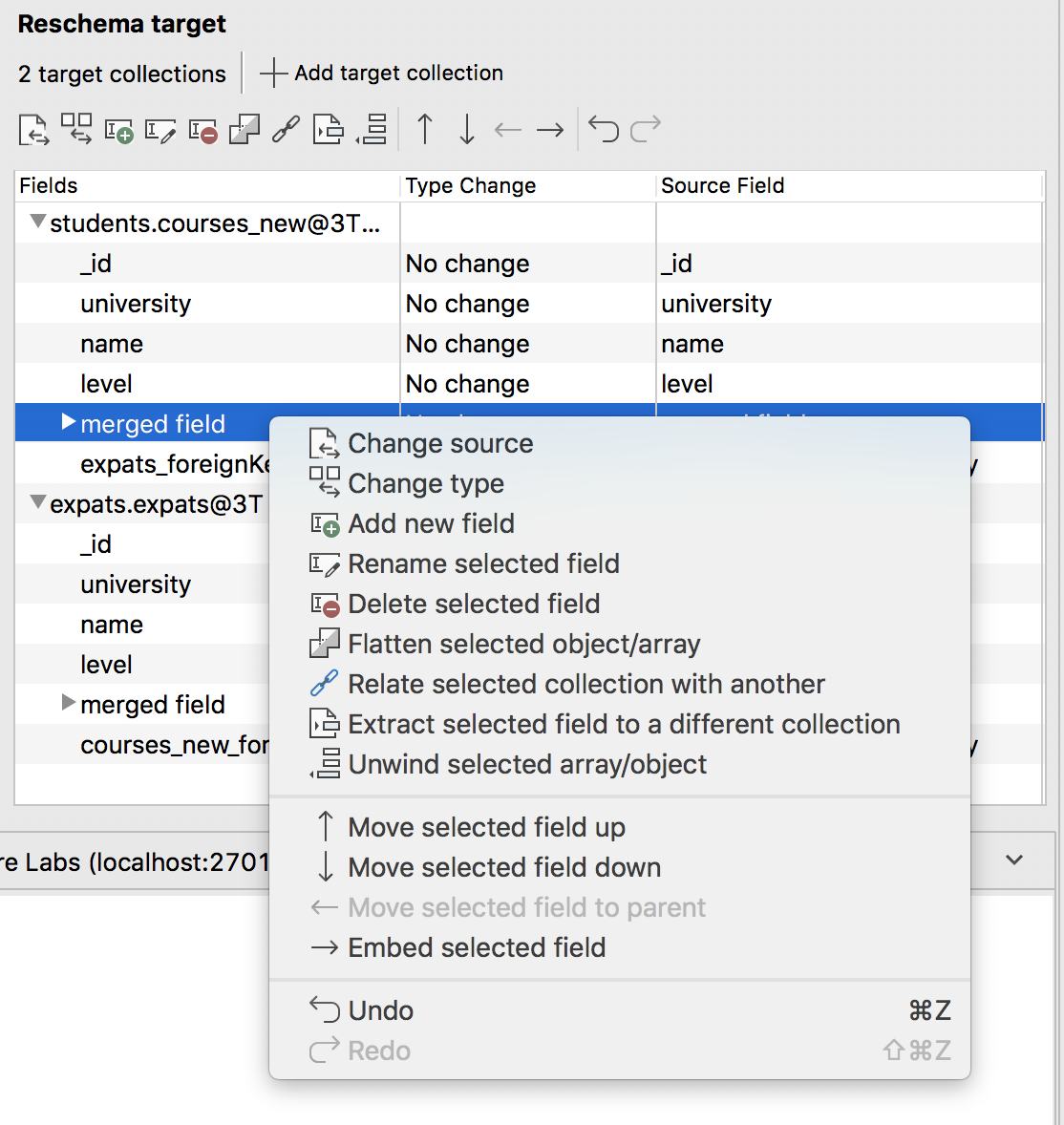Open the connection dropdown chevron

point(1014,860)
